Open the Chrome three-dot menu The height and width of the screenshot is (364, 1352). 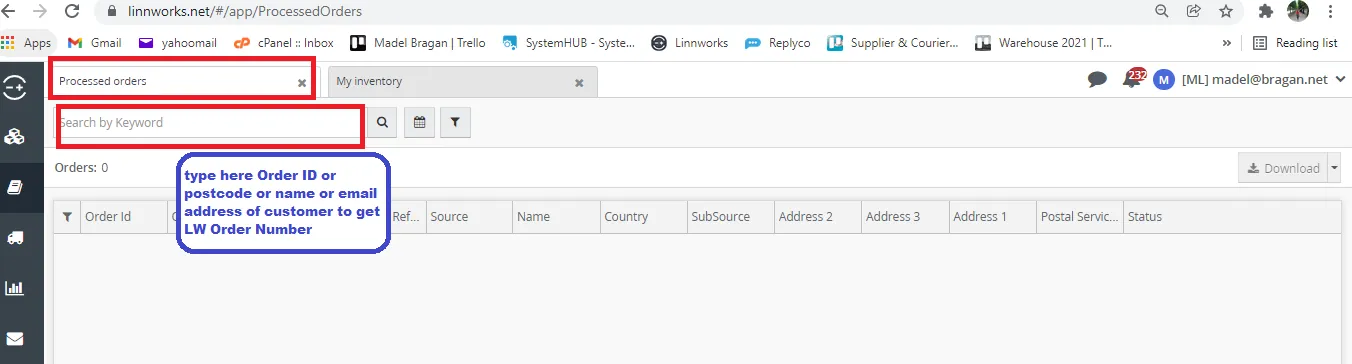1331,11
